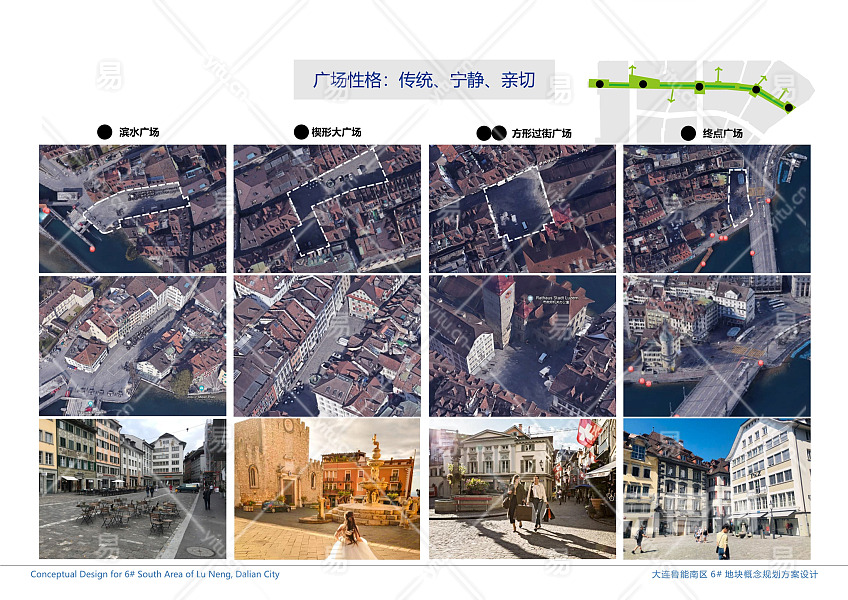848x600 pixels.
Task: Select the photo of the couple with the Swiss flag
Action: (522, 489)
